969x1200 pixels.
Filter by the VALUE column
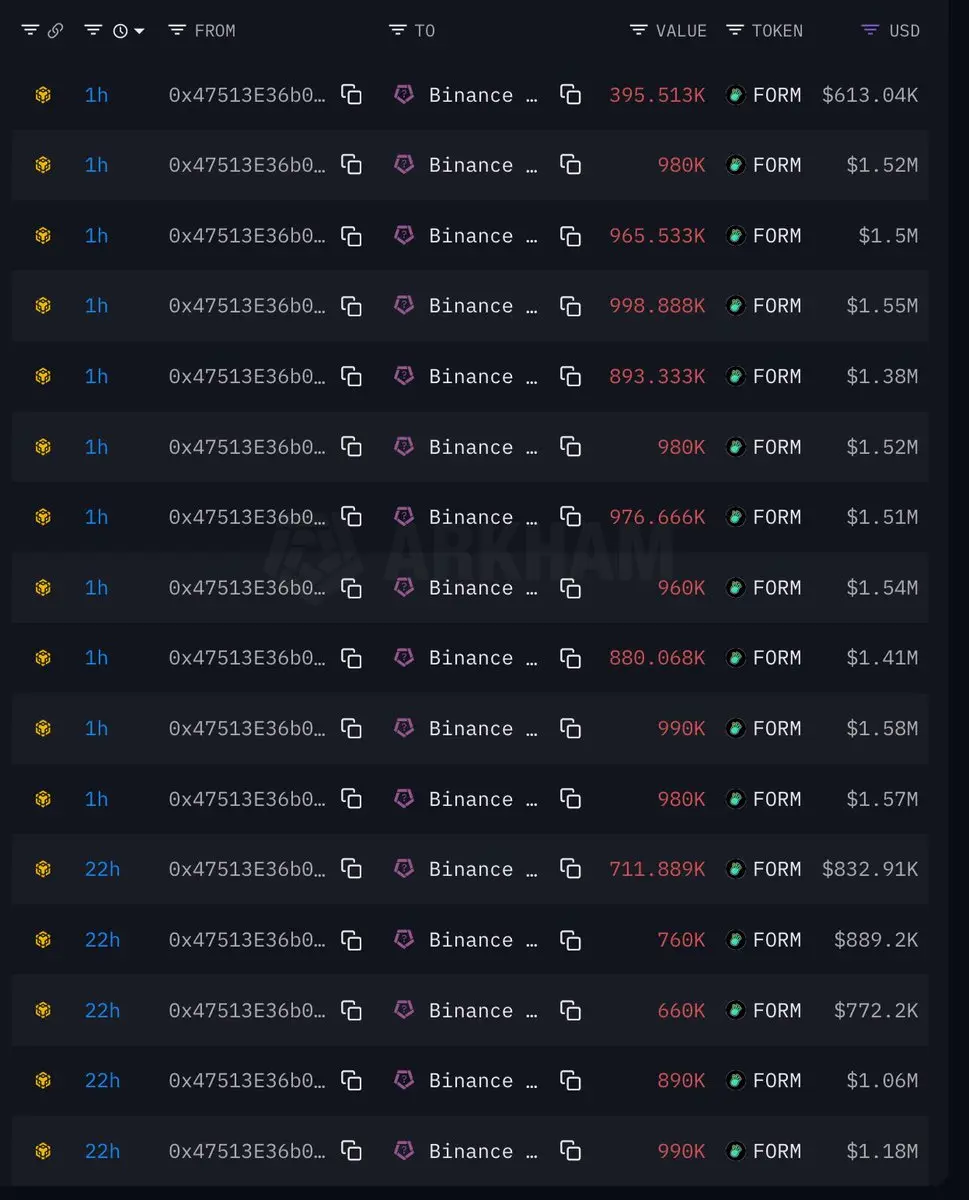coord(638,31)
